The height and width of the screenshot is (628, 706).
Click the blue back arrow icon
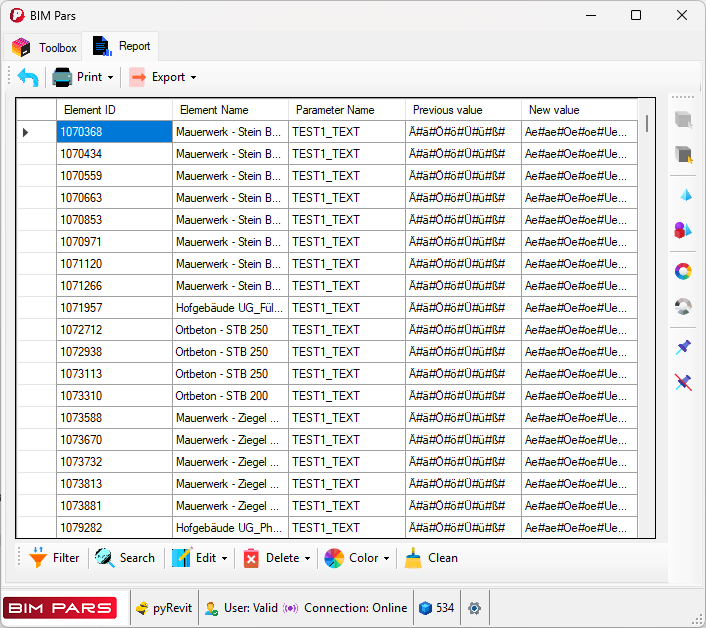28,77
